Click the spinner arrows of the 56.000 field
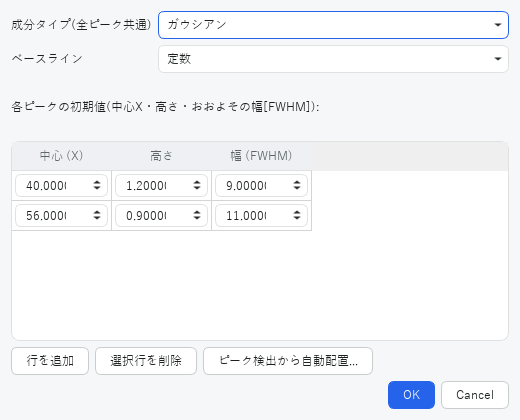The width and height of the screenshot is (520, 420). click(97, 215)
